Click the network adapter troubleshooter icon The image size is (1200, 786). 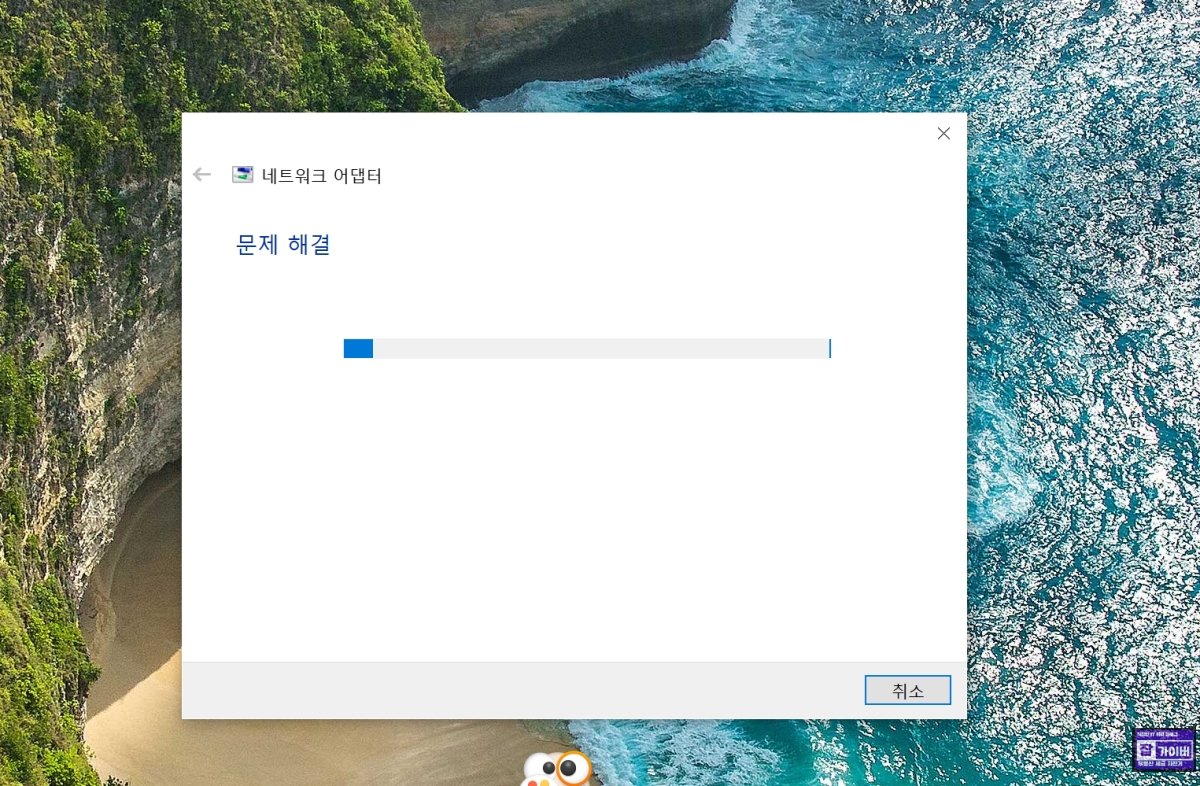[x=242, y=175]
